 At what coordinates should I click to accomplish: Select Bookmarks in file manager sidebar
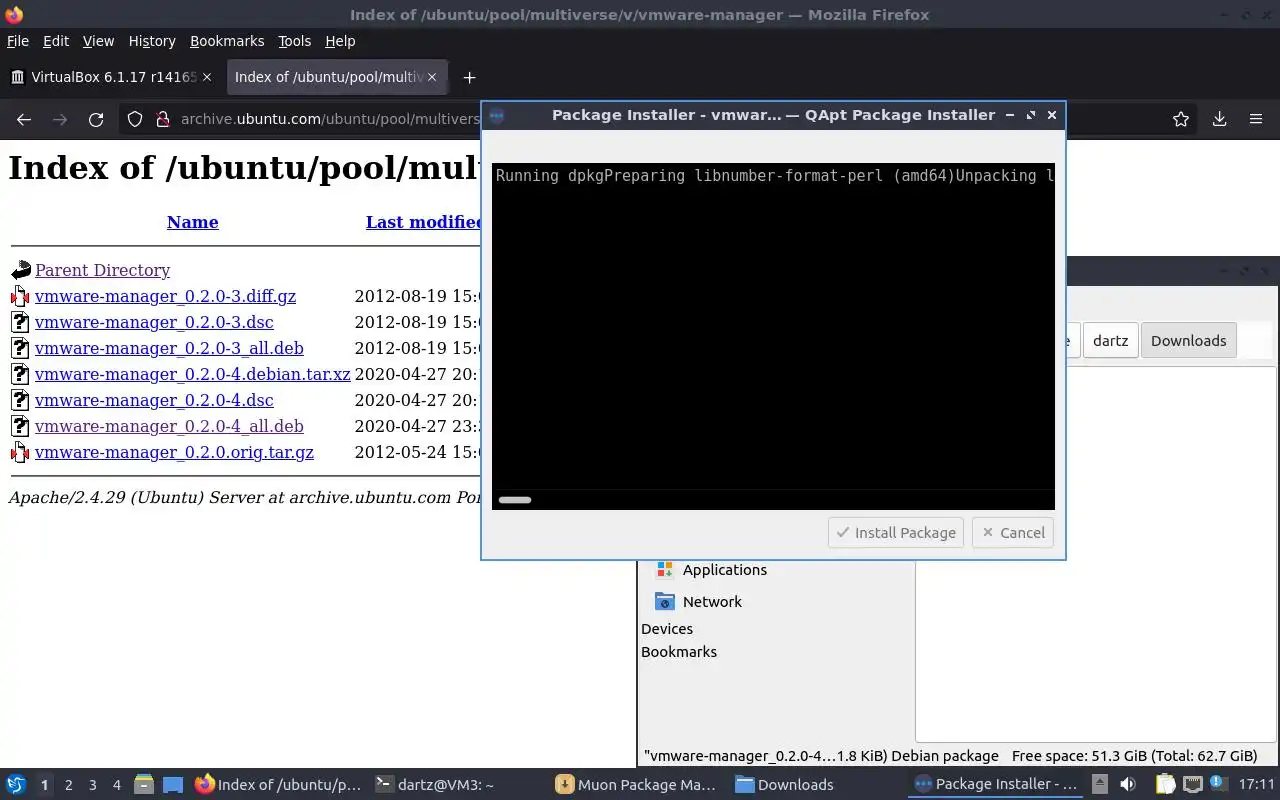[x=679, y=652]
